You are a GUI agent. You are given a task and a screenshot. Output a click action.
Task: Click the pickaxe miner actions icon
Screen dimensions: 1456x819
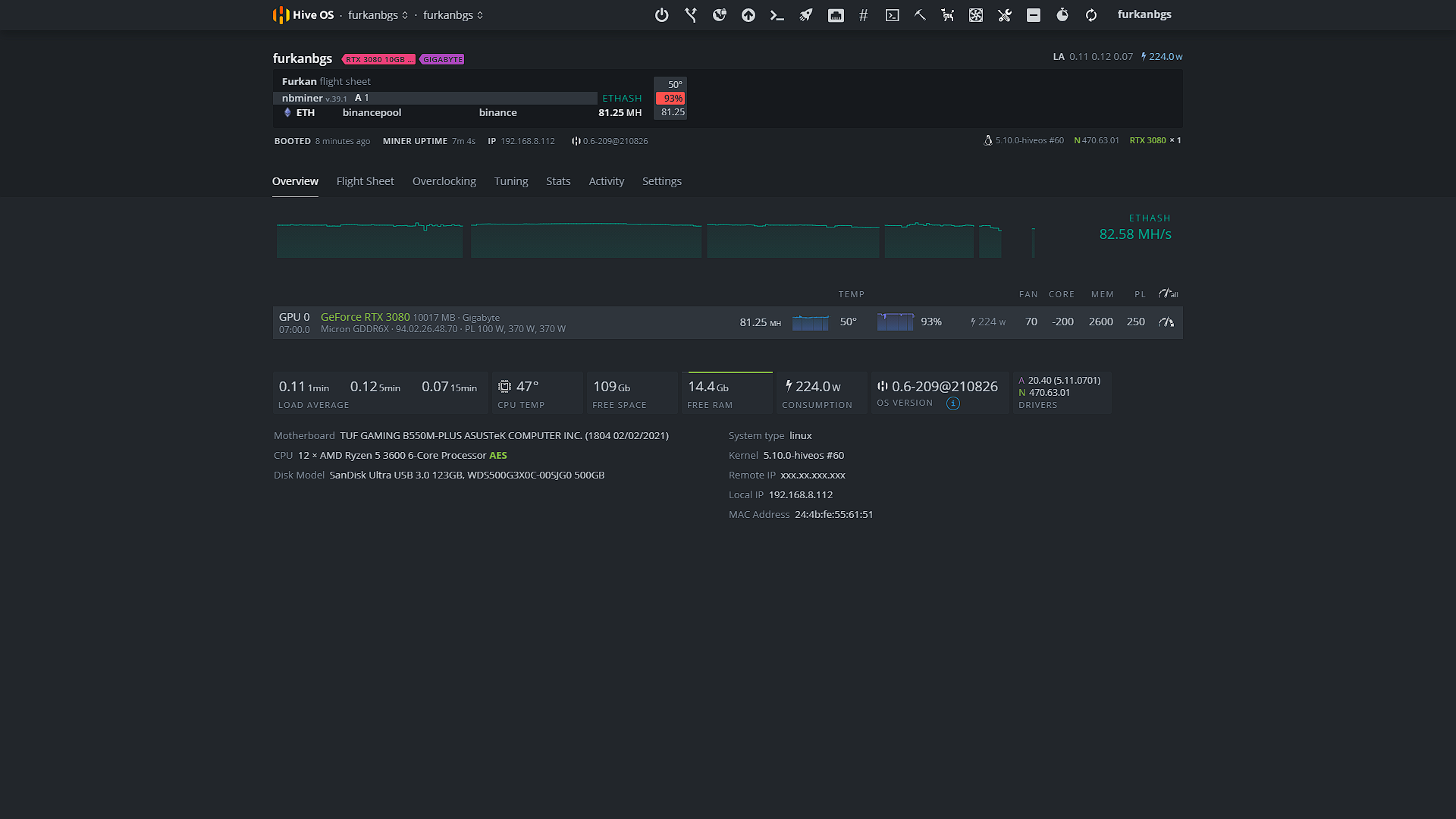(x=920, y=15)
